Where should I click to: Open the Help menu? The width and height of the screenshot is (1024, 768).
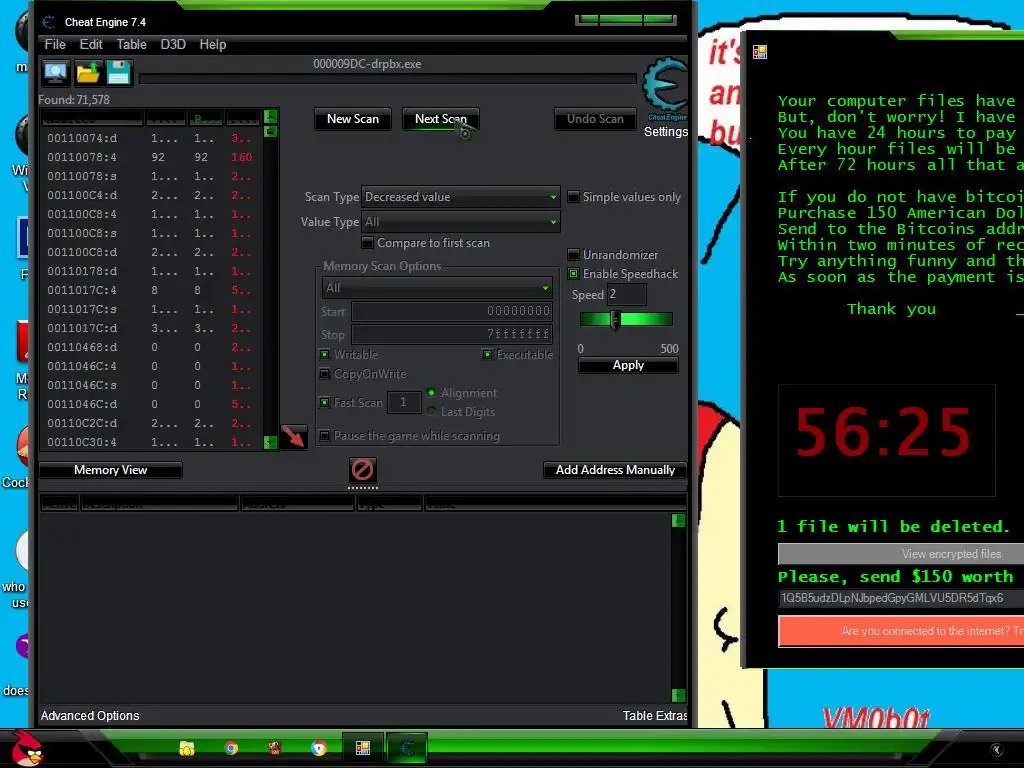pyautogui.click(x=212, y=44)
